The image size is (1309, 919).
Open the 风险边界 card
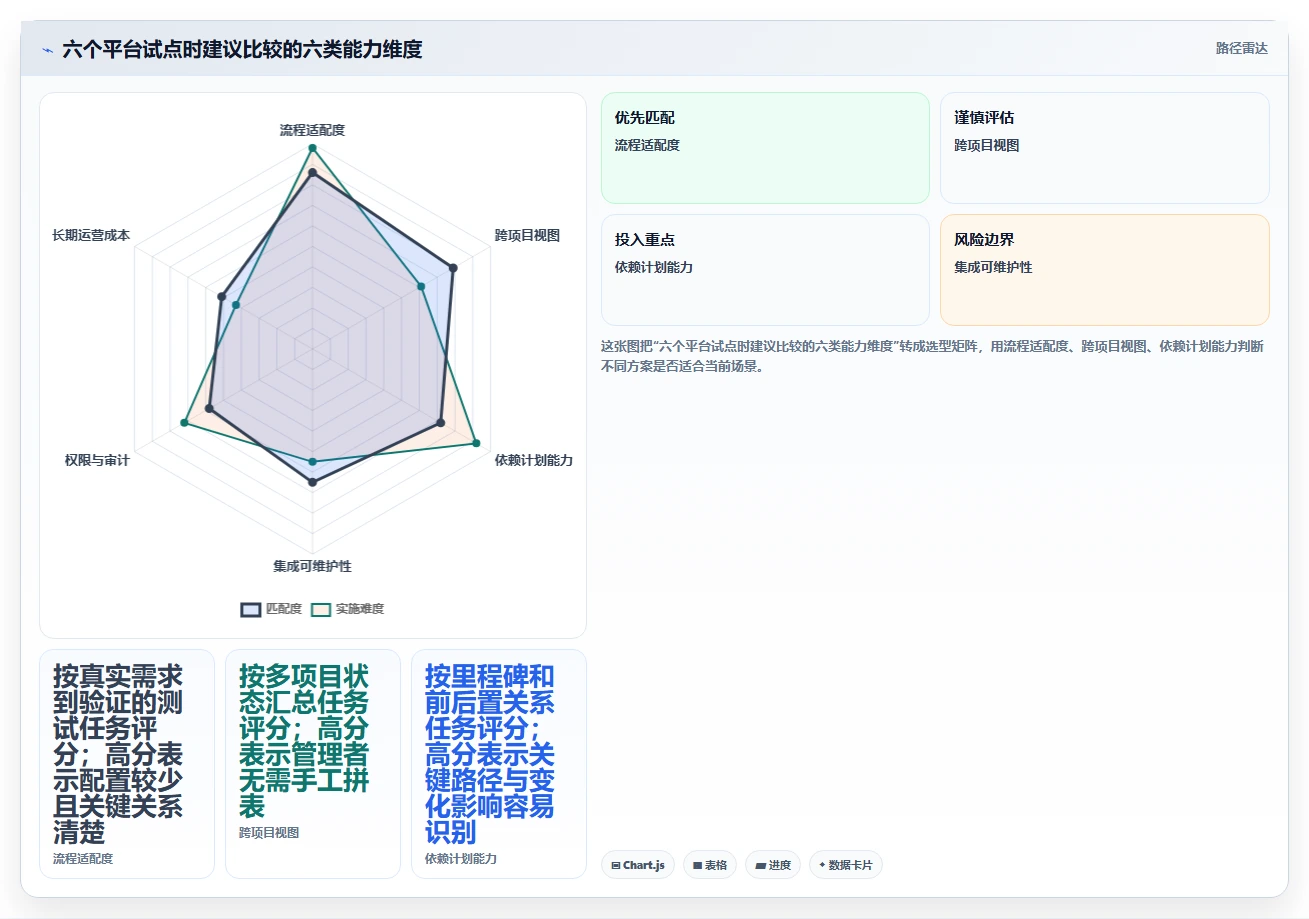[x=1105, y=270]
